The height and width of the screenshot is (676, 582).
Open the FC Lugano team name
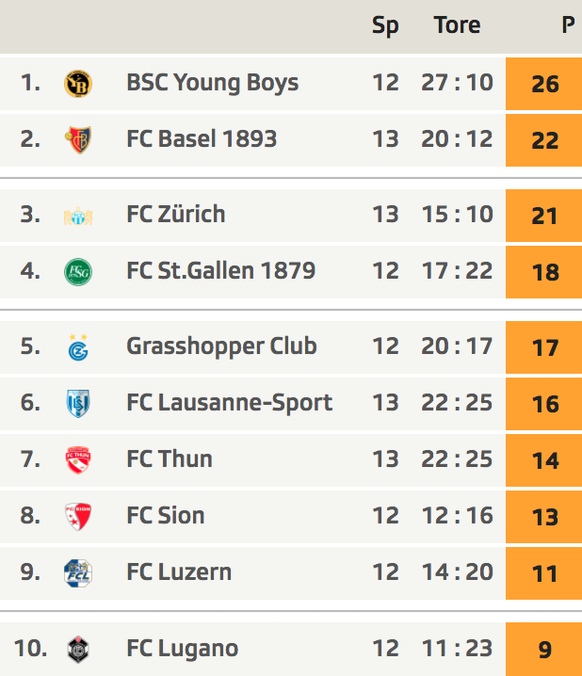point(182,648)
